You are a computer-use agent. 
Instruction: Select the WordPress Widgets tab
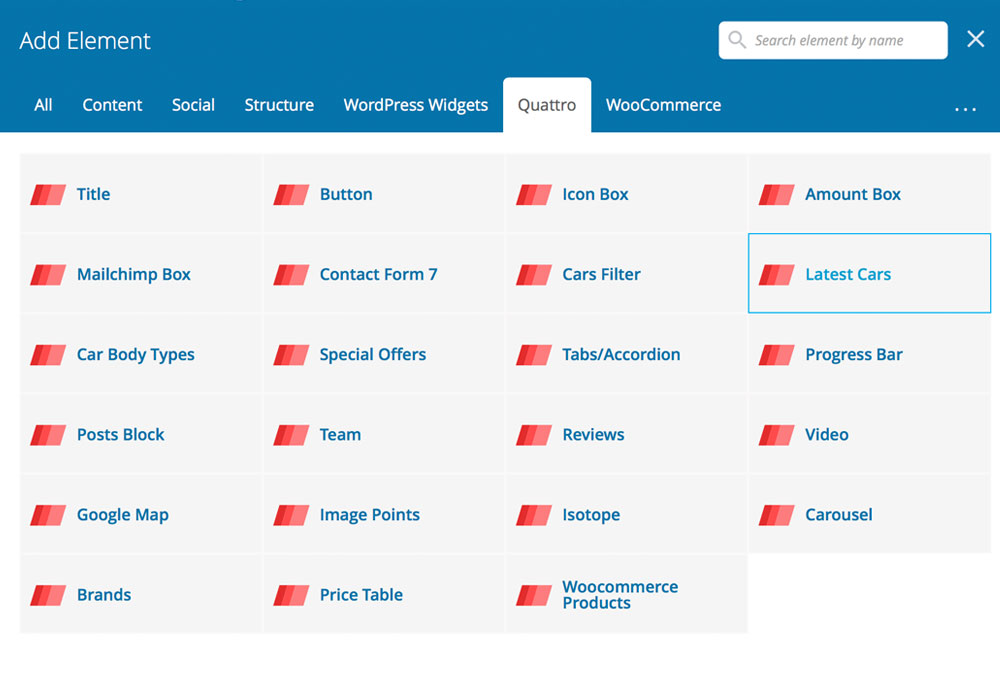point(416,105)
